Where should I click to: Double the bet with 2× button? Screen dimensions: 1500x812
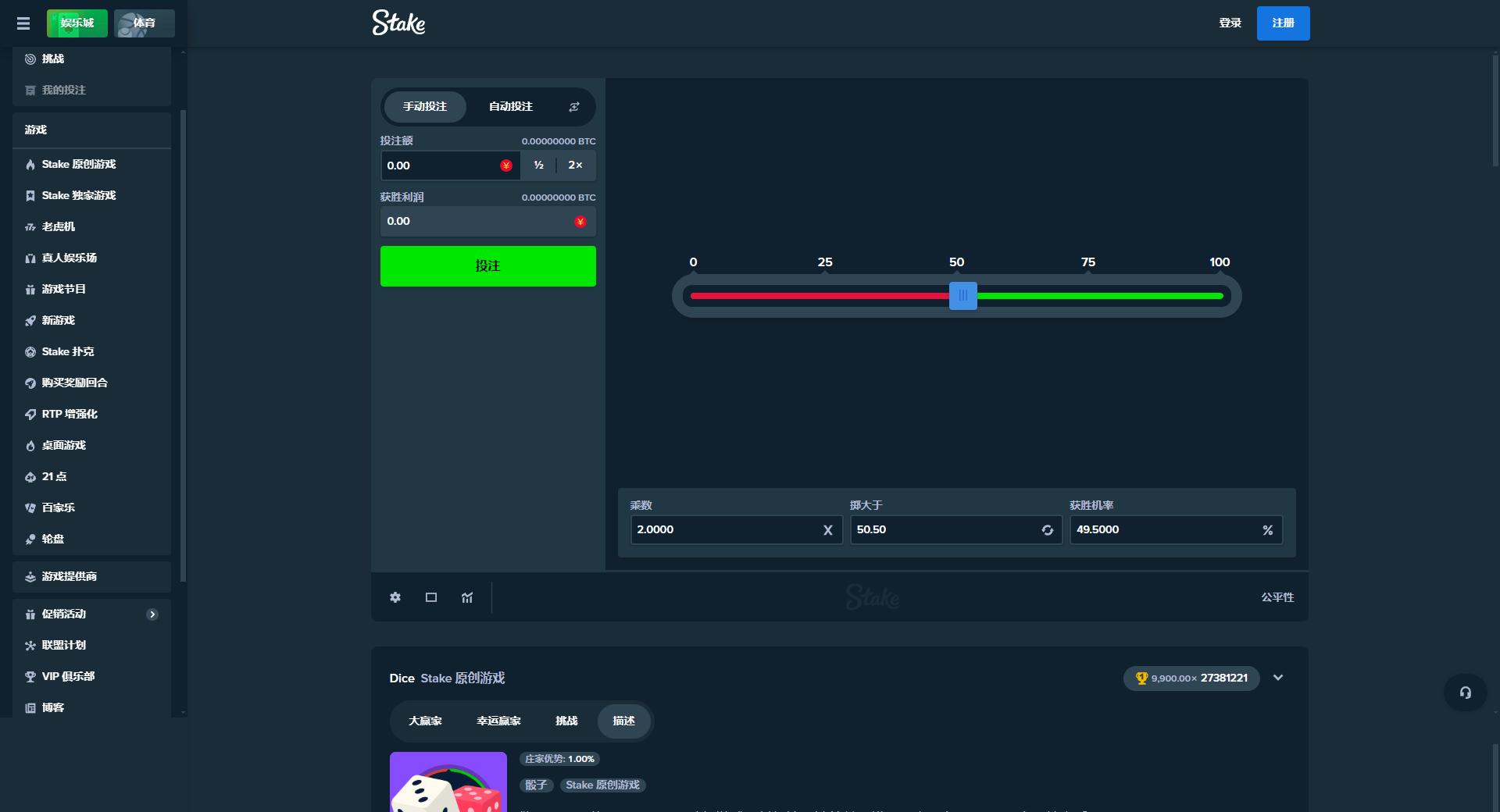[576, 166]
